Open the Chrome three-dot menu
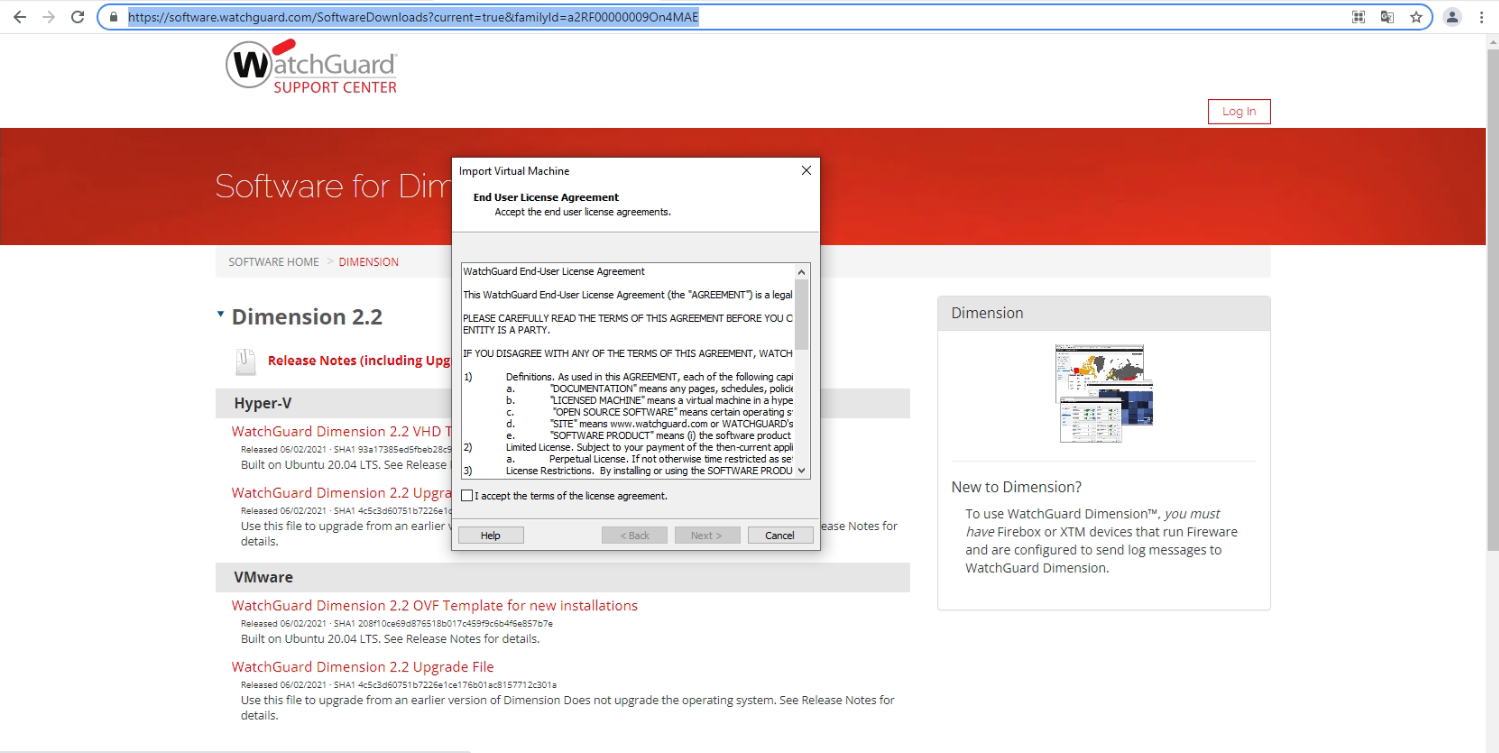This screenshot has width=1499, height=753. tap(1481, 17)
